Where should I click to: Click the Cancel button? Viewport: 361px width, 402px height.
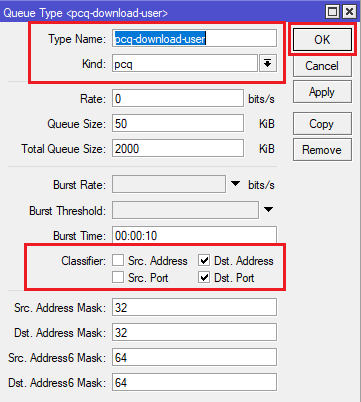(x=322, y=66)
